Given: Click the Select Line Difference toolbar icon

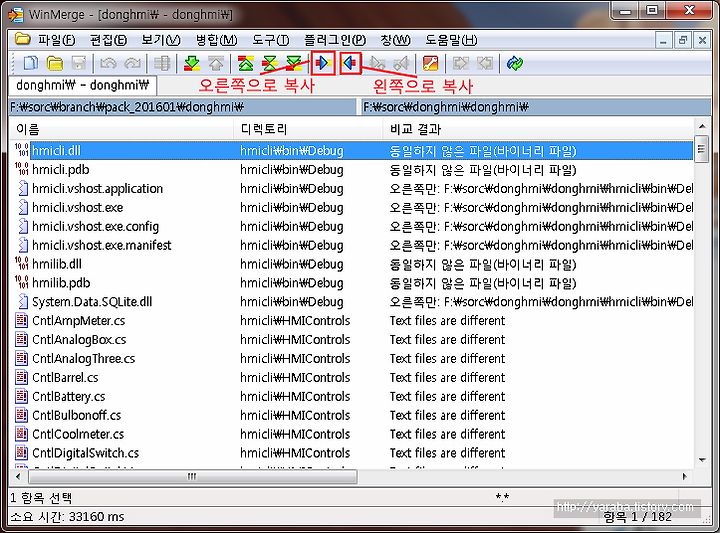Looking at the screenshot, I should point(162,63).
